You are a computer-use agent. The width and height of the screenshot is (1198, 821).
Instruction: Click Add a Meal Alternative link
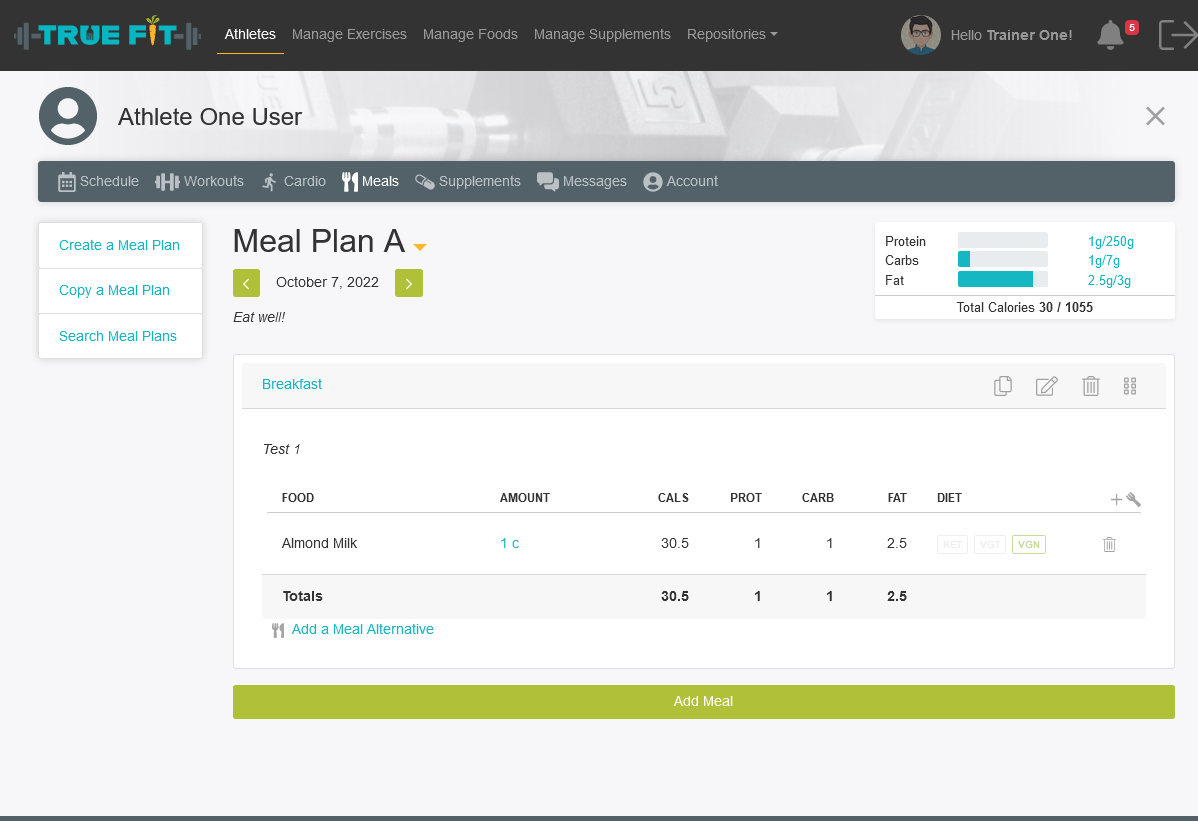pyautogui.click(x=362, y=629)
